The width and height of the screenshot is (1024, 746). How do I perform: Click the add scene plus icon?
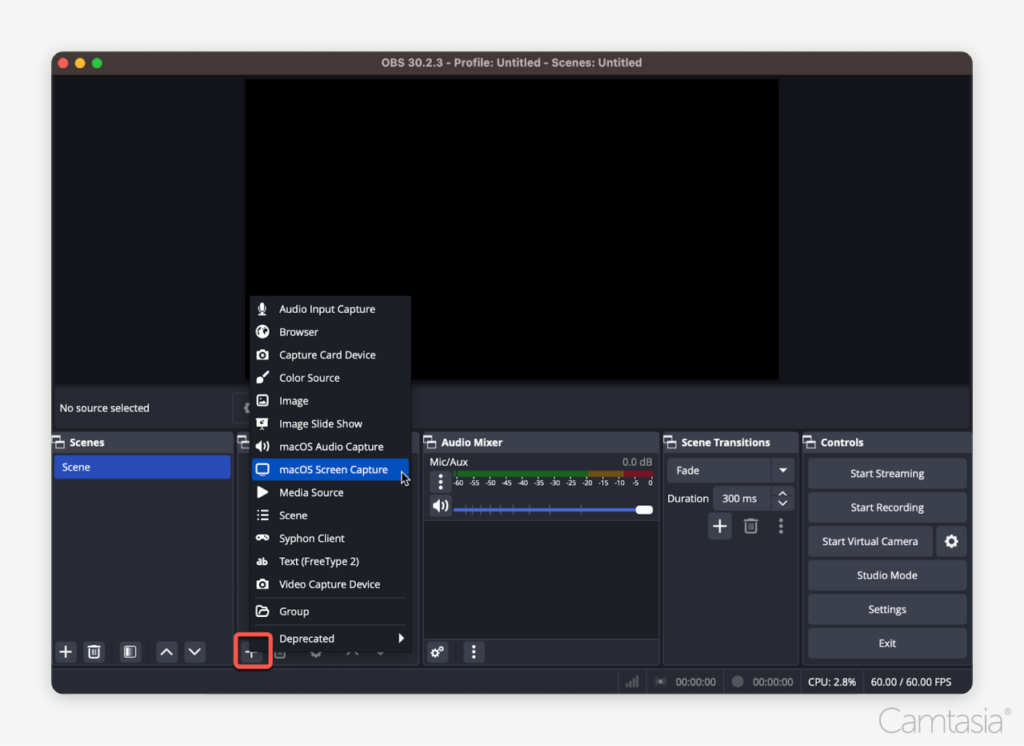point(66,652)
